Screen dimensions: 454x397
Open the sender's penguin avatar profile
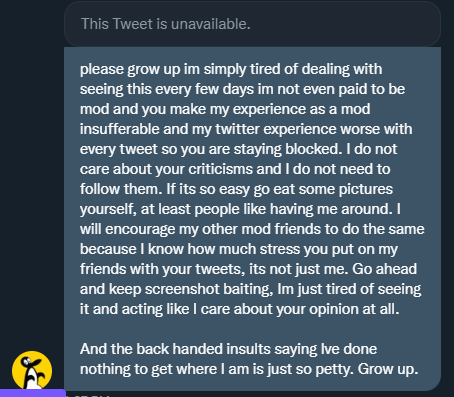tap(32, 370)
